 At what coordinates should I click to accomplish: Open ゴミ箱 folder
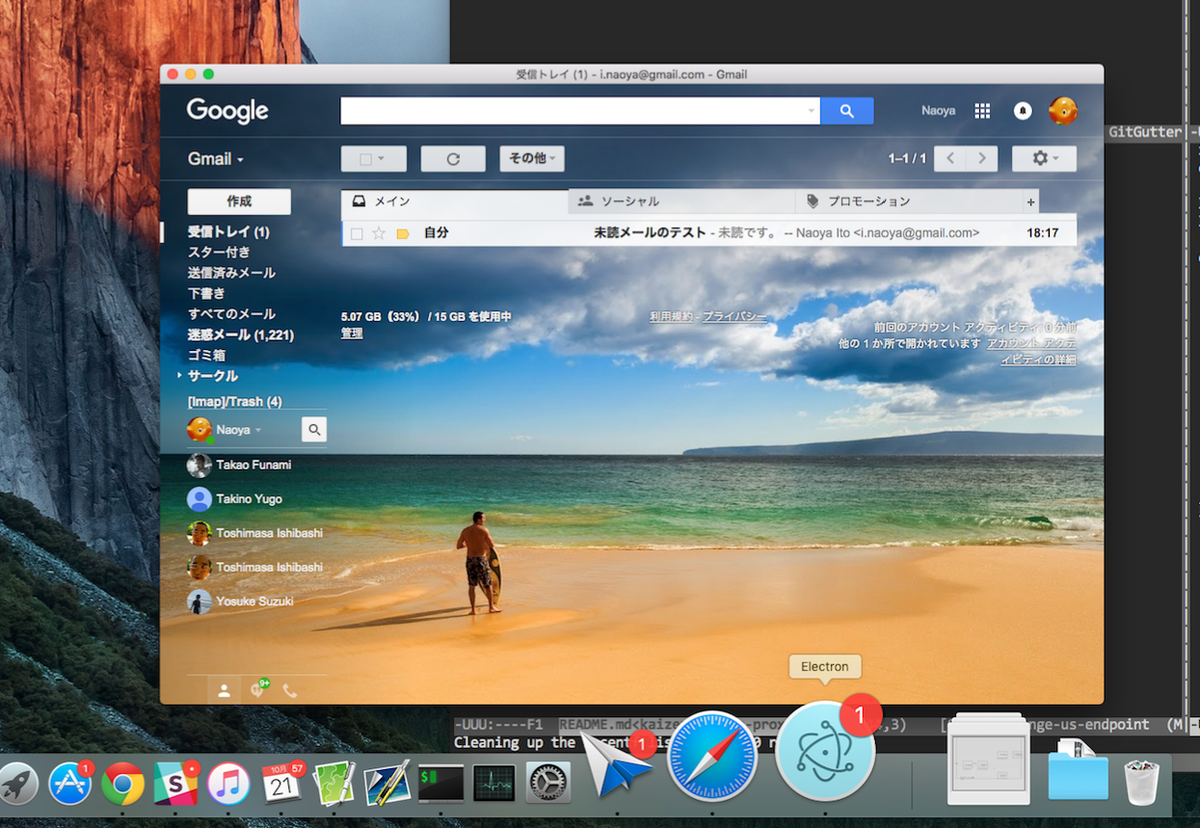click(x=206, y=355)
